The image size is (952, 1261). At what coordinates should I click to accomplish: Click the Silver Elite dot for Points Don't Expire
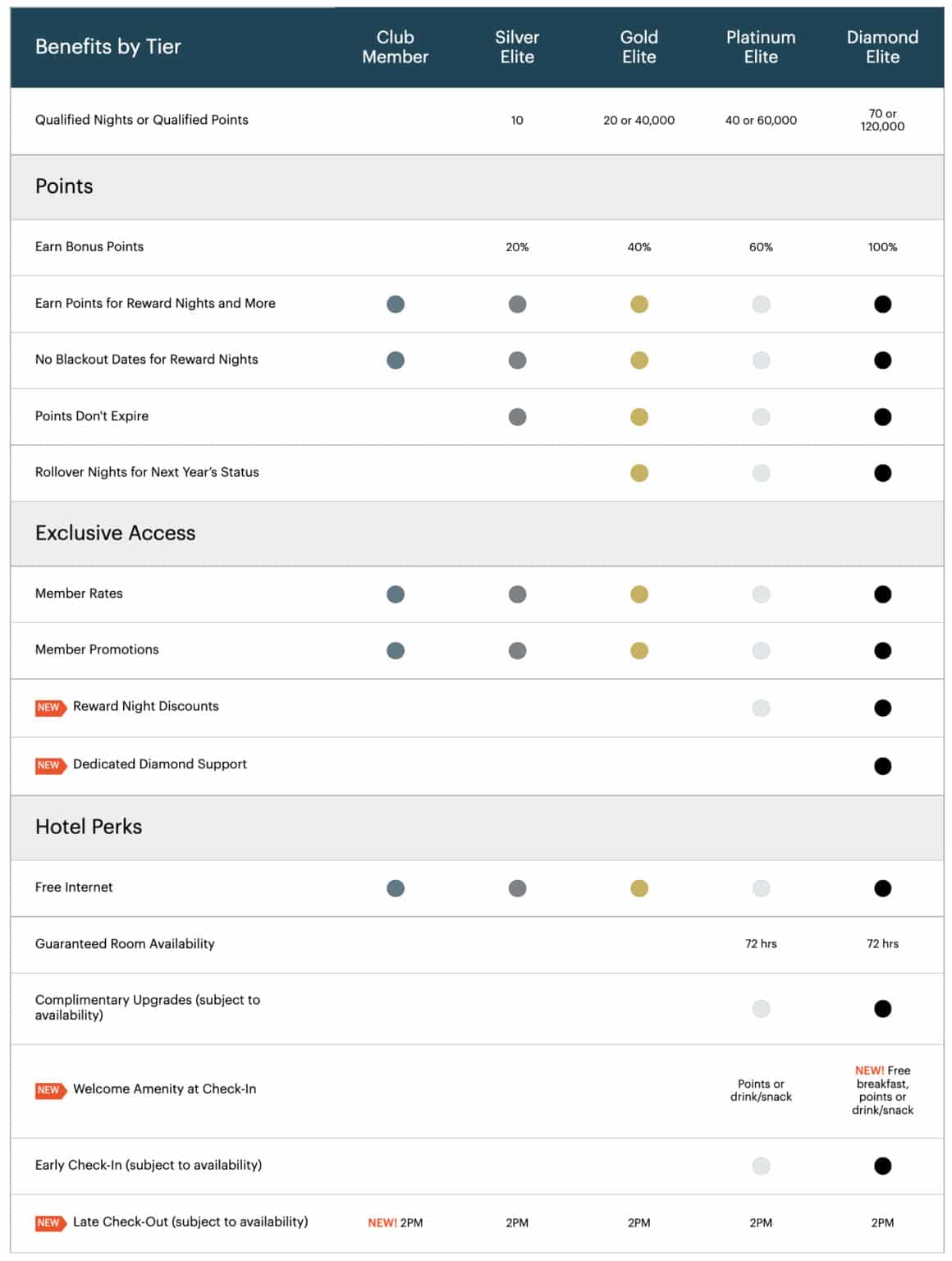(517, 416)
